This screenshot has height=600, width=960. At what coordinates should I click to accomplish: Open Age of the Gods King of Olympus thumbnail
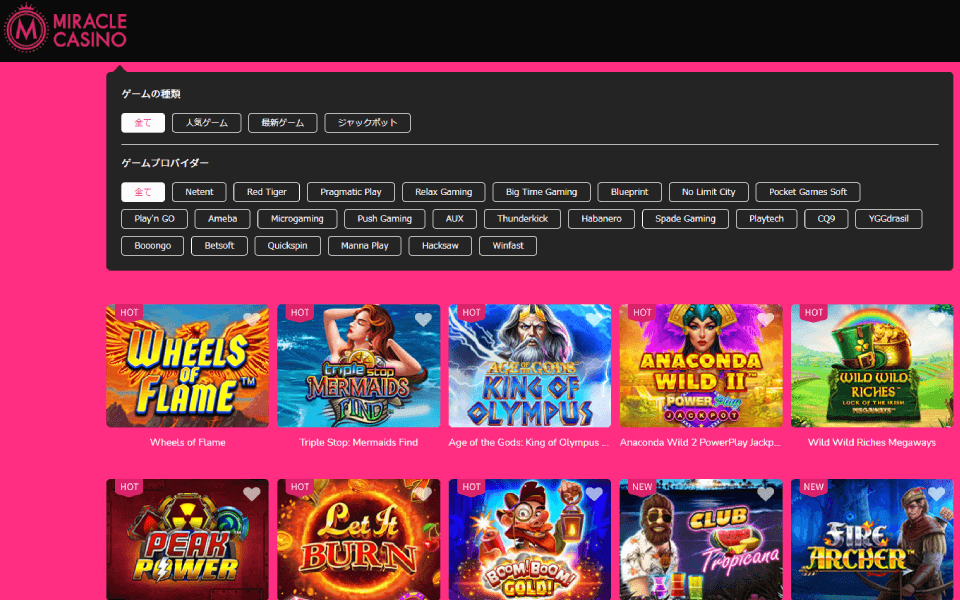point(530,366)
